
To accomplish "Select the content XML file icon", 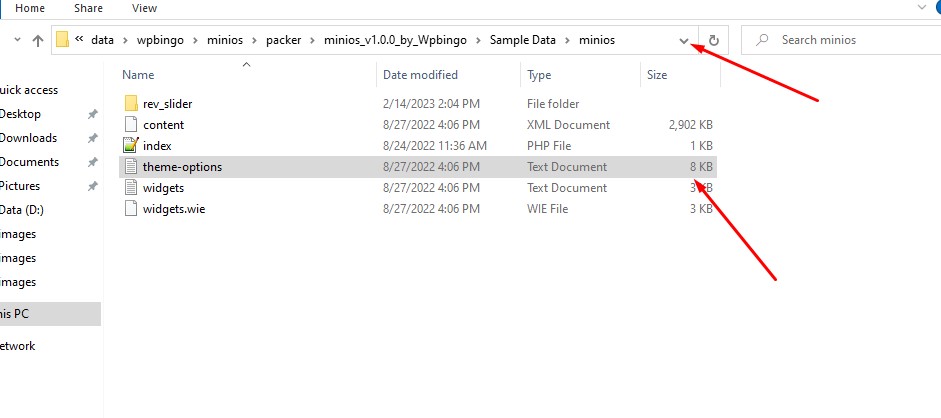I will pos(130,125).
